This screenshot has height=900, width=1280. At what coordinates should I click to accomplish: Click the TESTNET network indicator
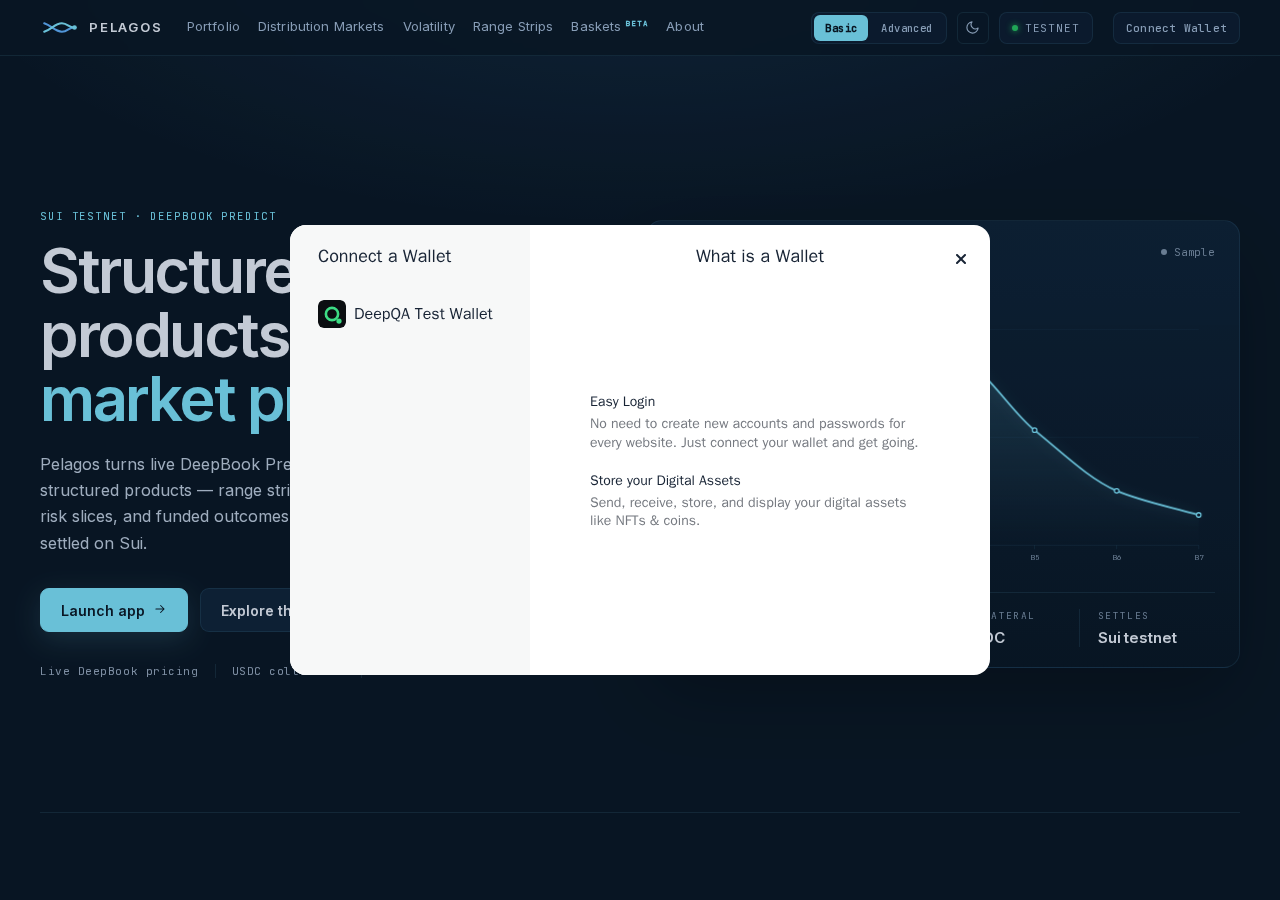1046,28
